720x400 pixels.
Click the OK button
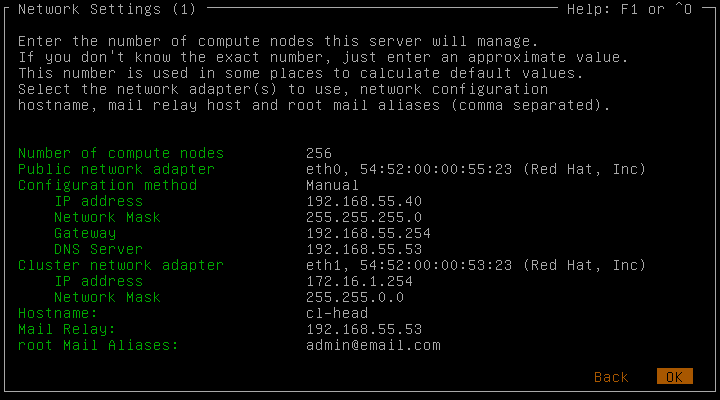tap(674, 377)
